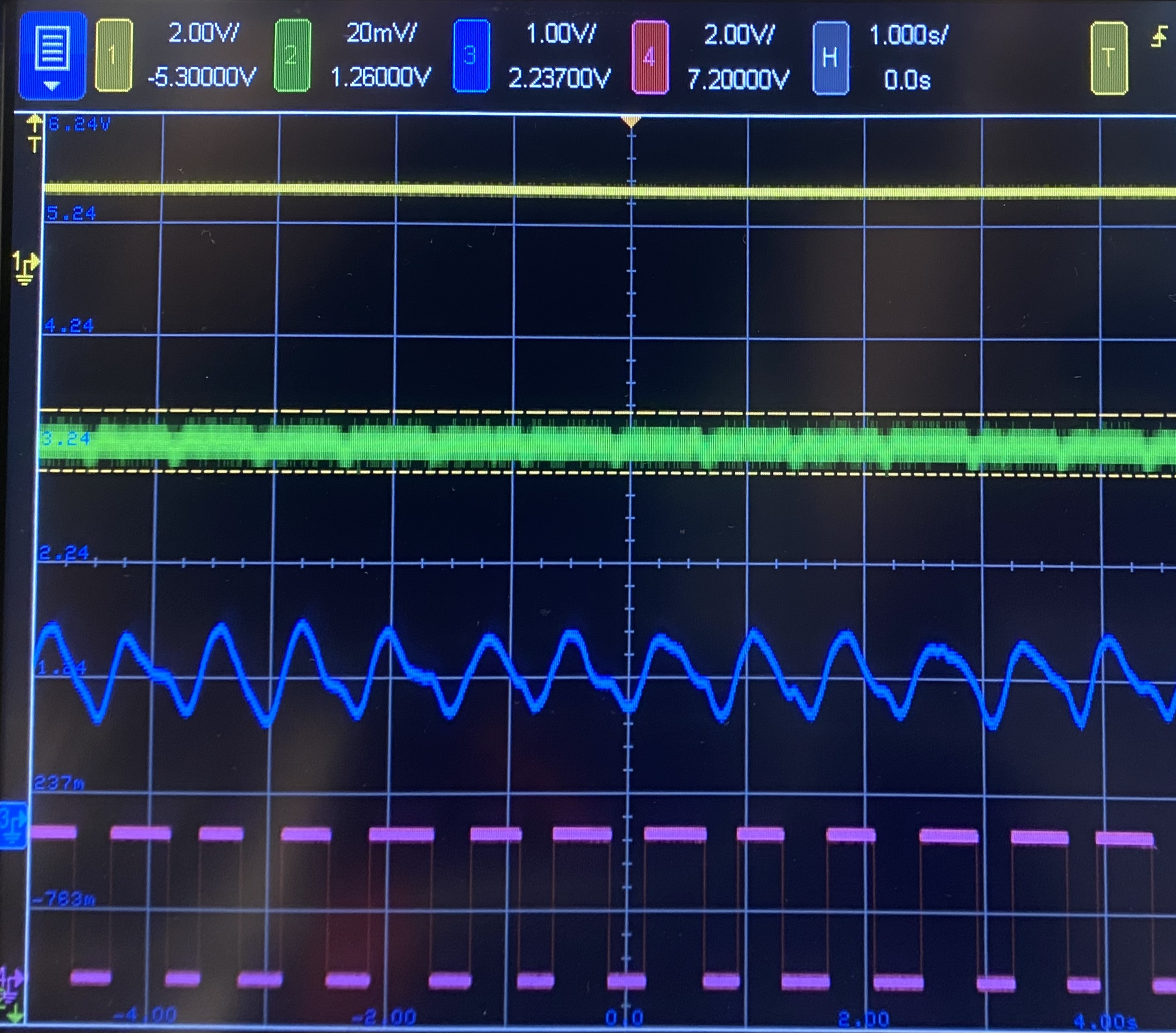
Task: Tap channel 3 offset 2.23700V
Action: tap(559, 78)
